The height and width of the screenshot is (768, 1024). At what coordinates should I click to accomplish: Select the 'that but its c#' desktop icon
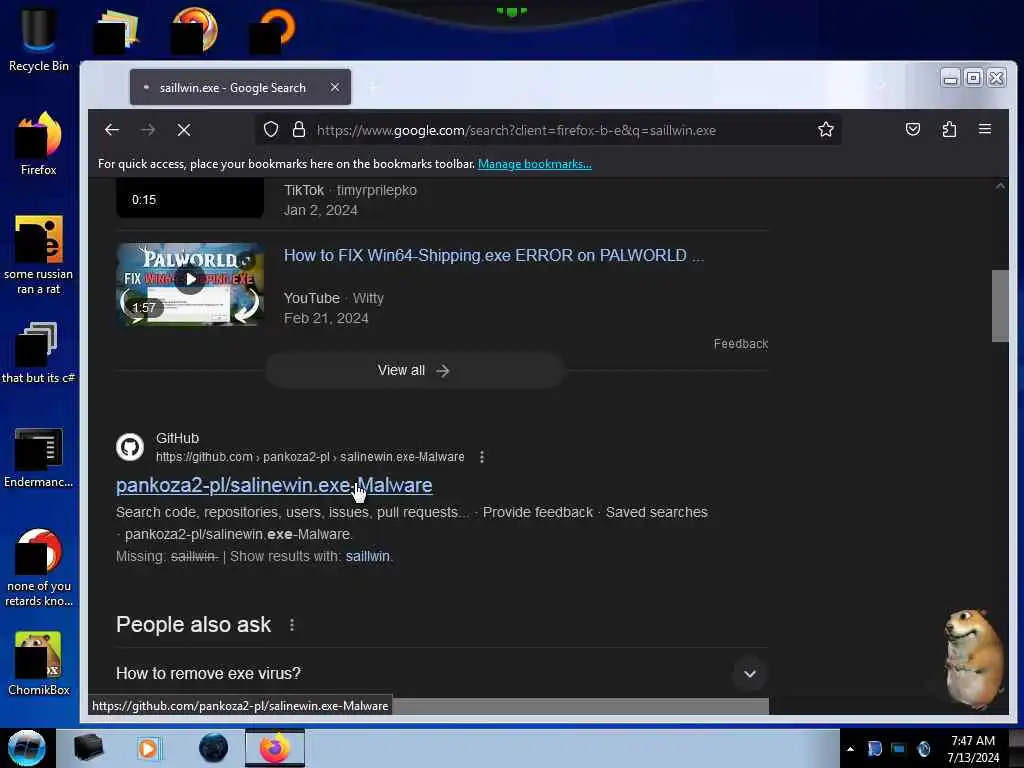coord(39,353)
